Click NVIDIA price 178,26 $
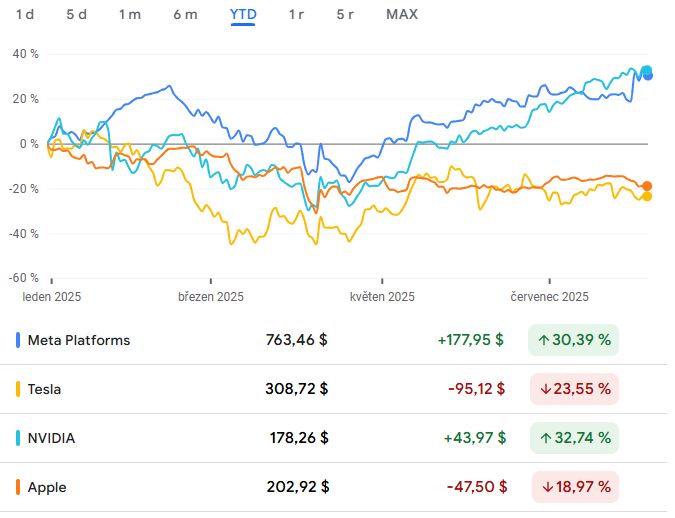675x518 pixels. click(x=299, y=438)
